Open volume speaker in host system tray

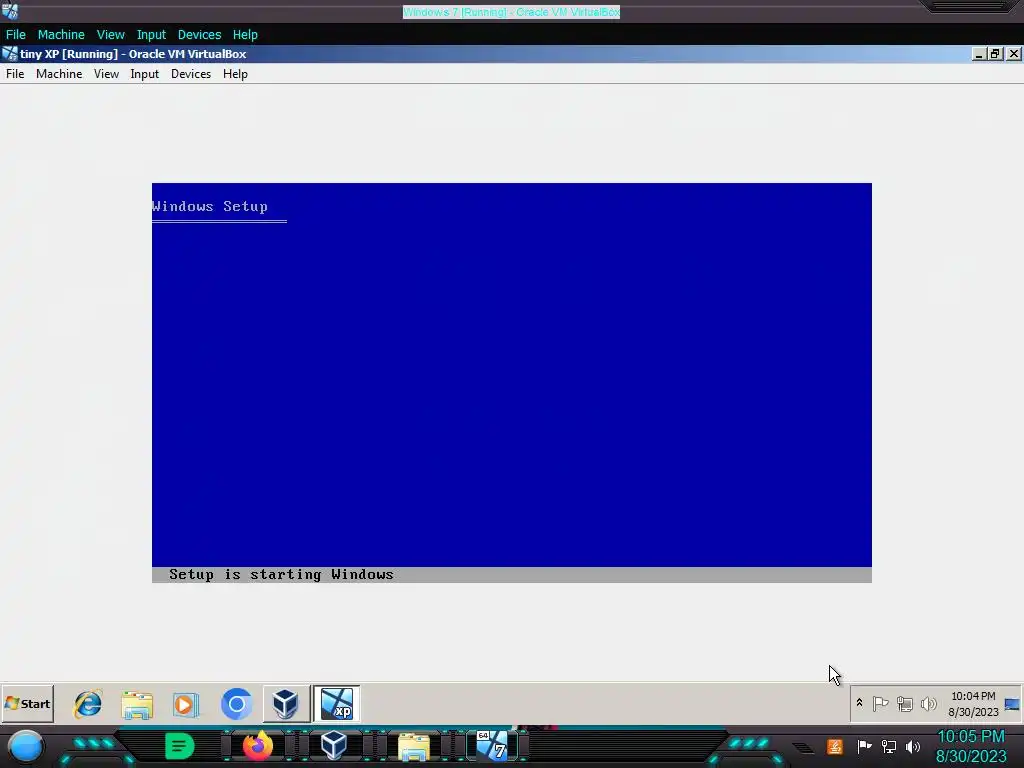[912, 746]
